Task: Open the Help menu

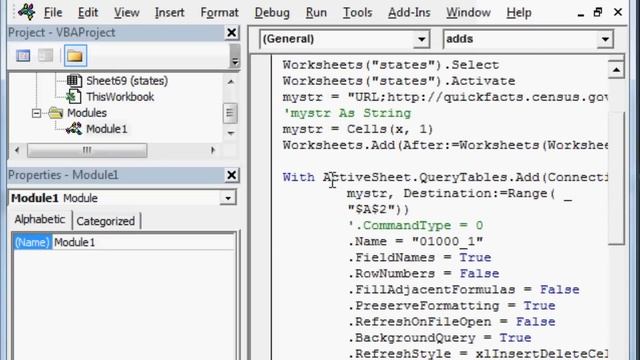Action: [x=519, y=12]
